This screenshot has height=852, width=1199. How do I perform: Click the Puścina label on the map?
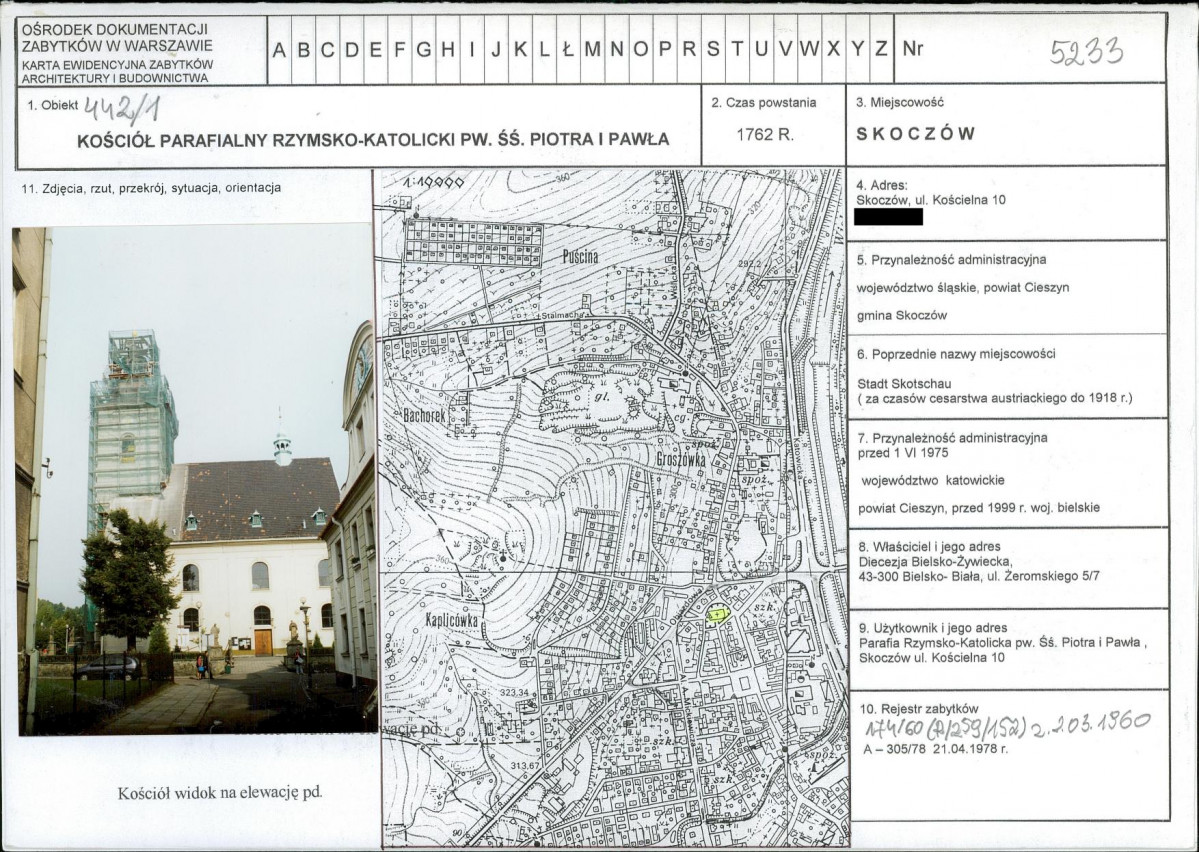[x=578, y=257]
